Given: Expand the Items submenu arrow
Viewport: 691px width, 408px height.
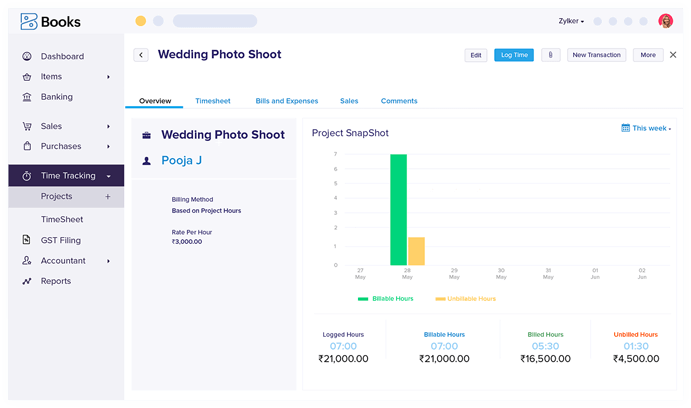Looking at the screenshot, I should (108, 77).
